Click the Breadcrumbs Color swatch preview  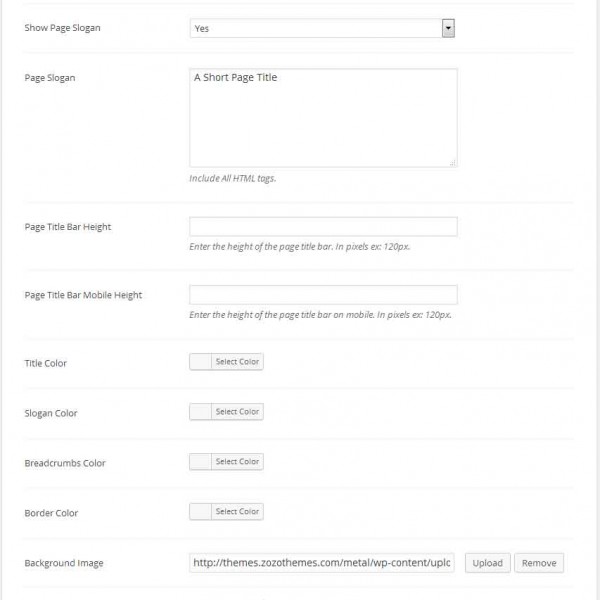point(200,462)
